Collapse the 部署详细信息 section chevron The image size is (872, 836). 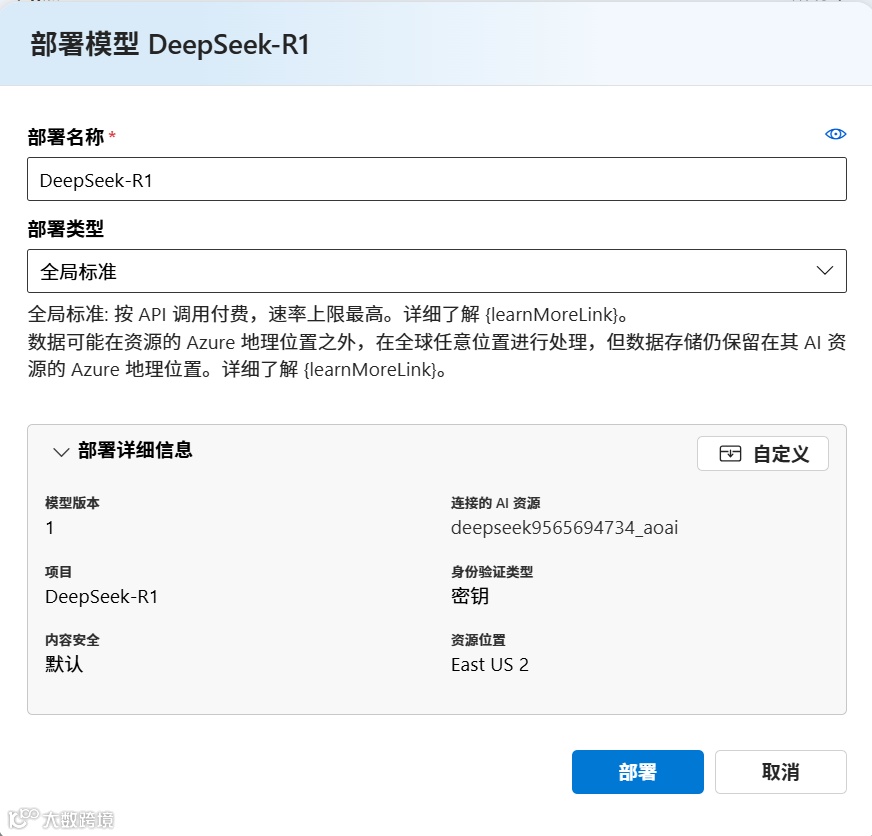(x=61, y=452)
